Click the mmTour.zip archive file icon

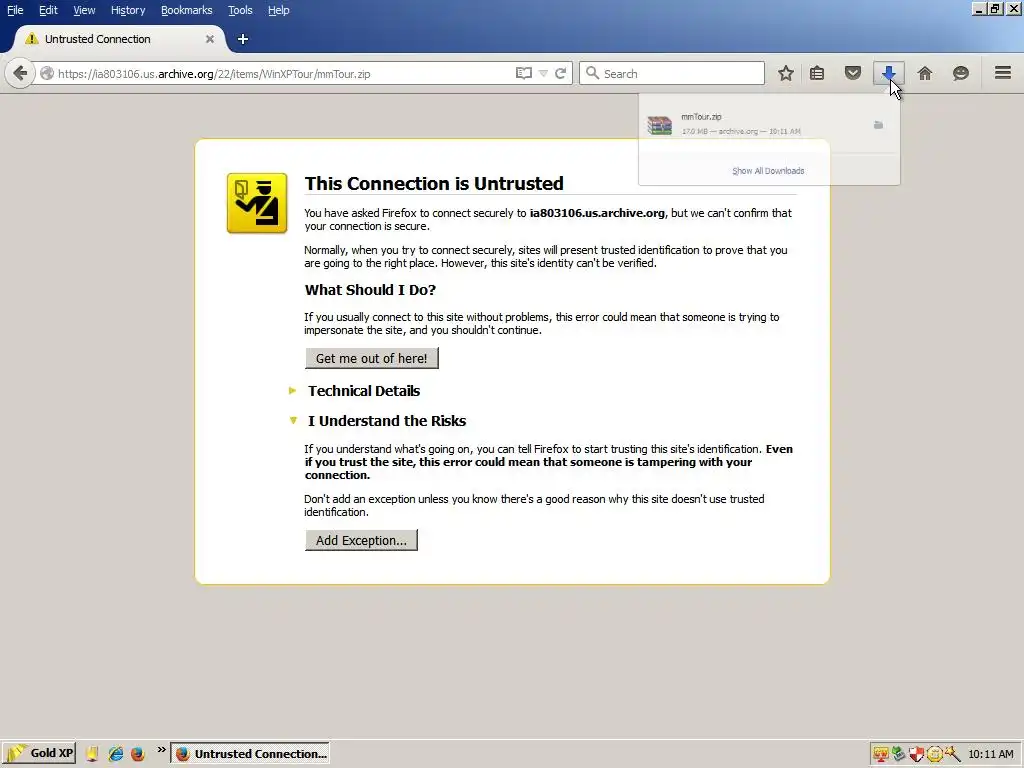click(660, 125)
